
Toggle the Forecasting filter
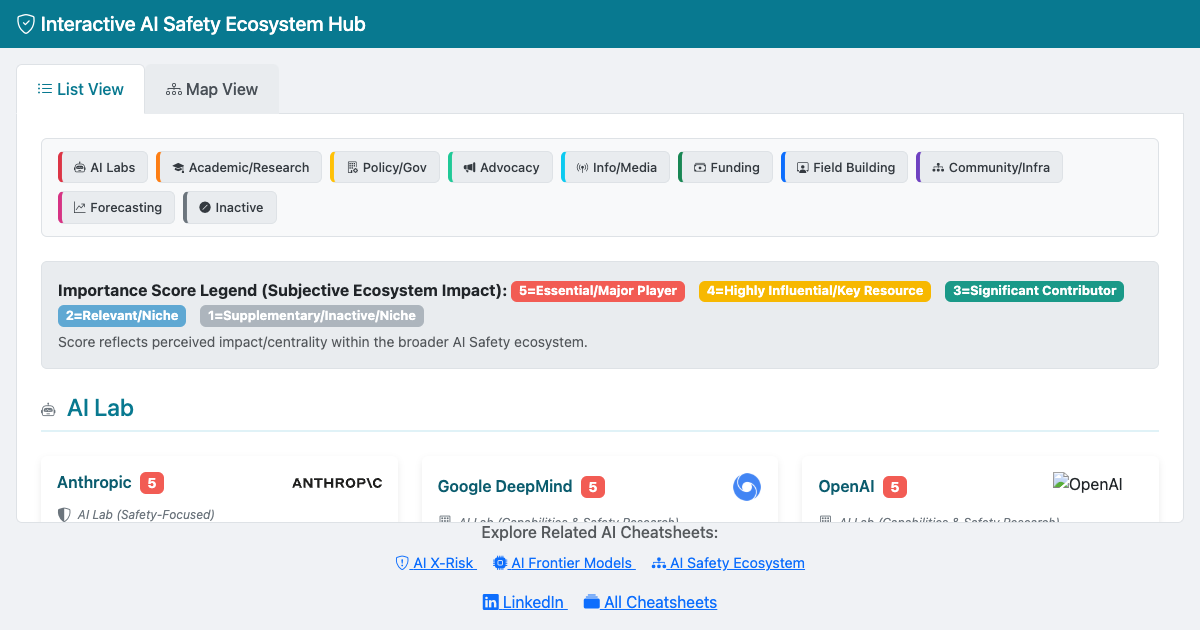pyautogui.click(x=117, y=207)
